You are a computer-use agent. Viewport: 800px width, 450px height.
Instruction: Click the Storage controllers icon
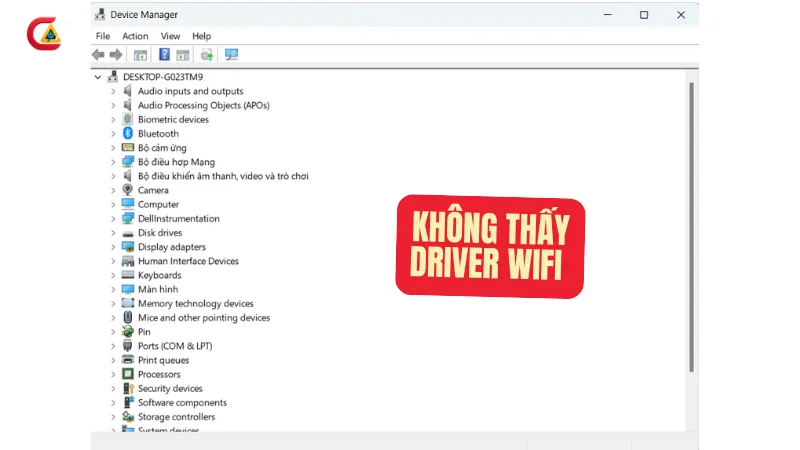point(128,416)
